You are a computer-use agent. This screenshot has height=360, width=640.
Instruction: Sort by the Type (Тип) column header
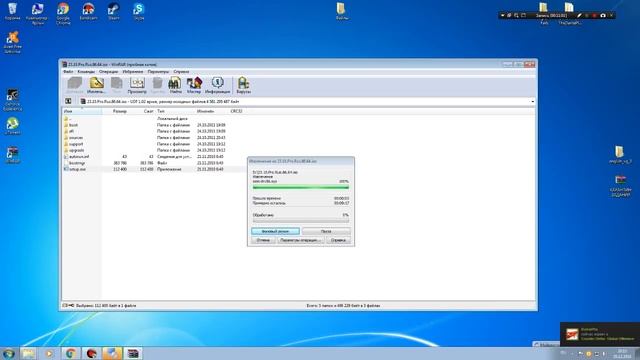176,111
